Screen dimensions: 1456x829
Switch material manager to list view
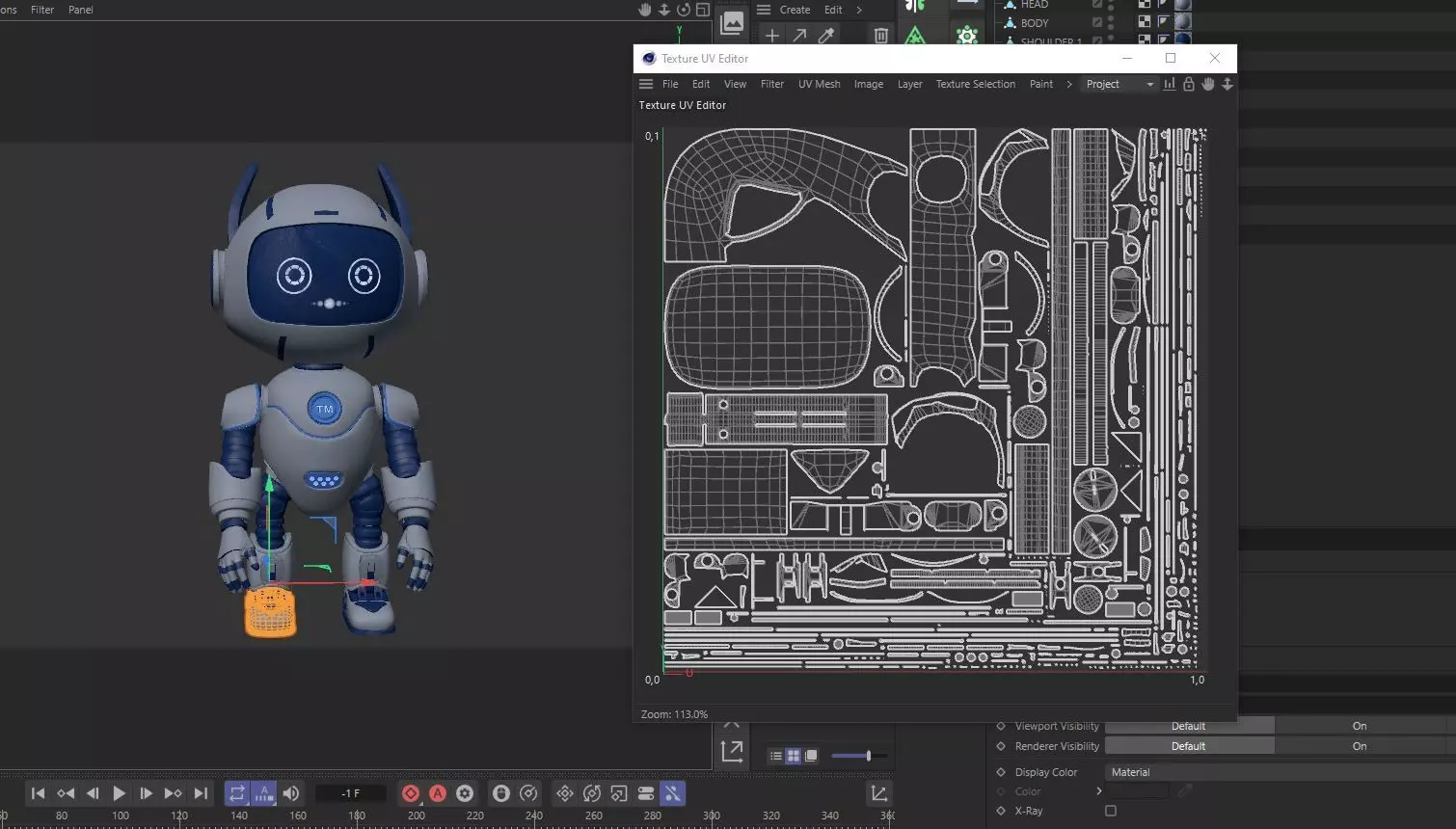point(775,756)
